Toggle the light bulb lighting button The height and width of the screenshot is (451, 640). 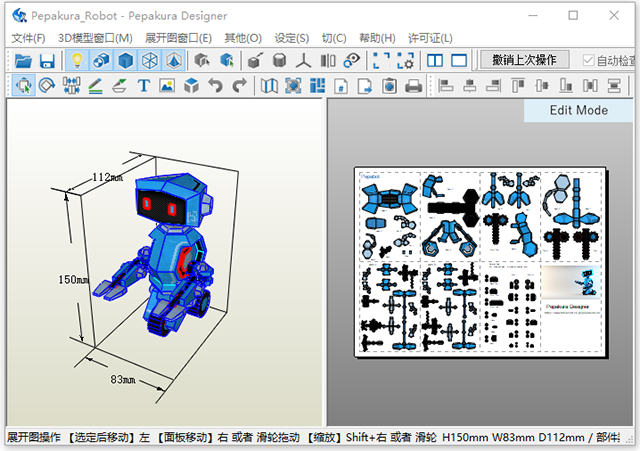tap(77, 61)
